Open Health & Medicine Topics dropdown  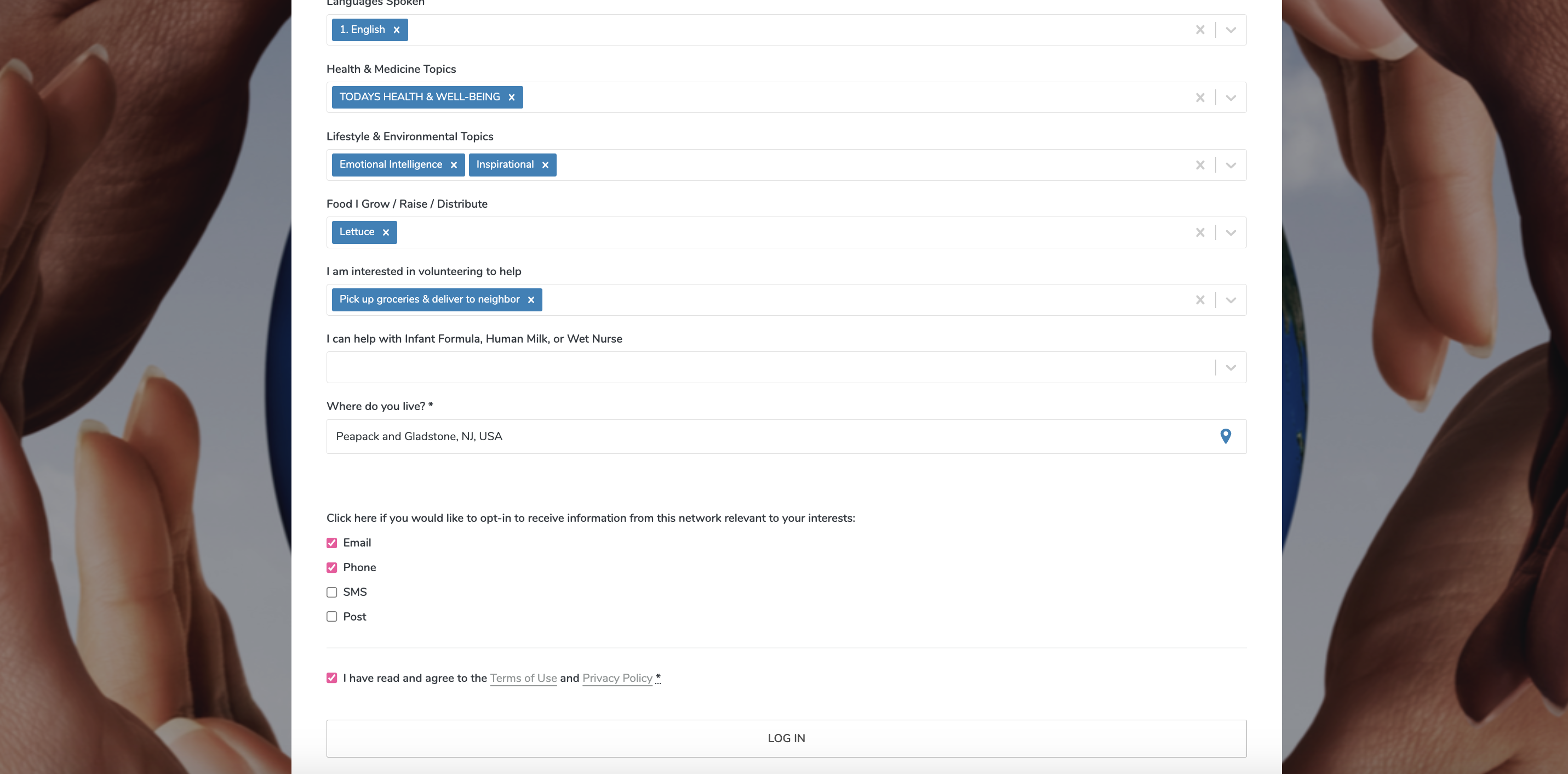(1231, 98)
